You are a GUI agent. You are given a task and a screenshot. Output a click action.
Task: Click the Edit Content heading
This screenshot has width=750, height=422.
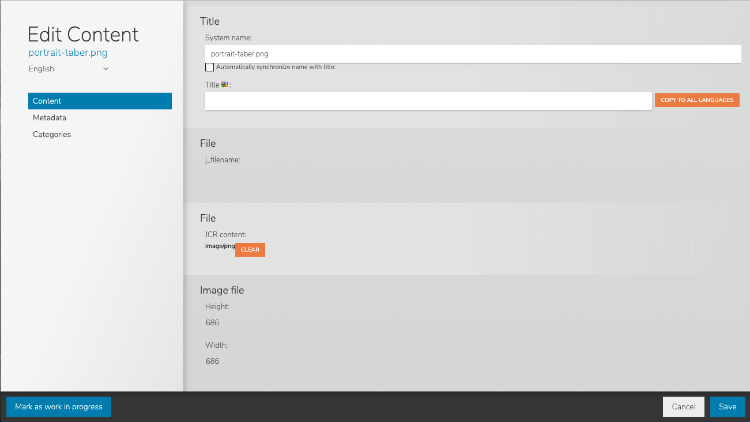(x=83, y=34)
